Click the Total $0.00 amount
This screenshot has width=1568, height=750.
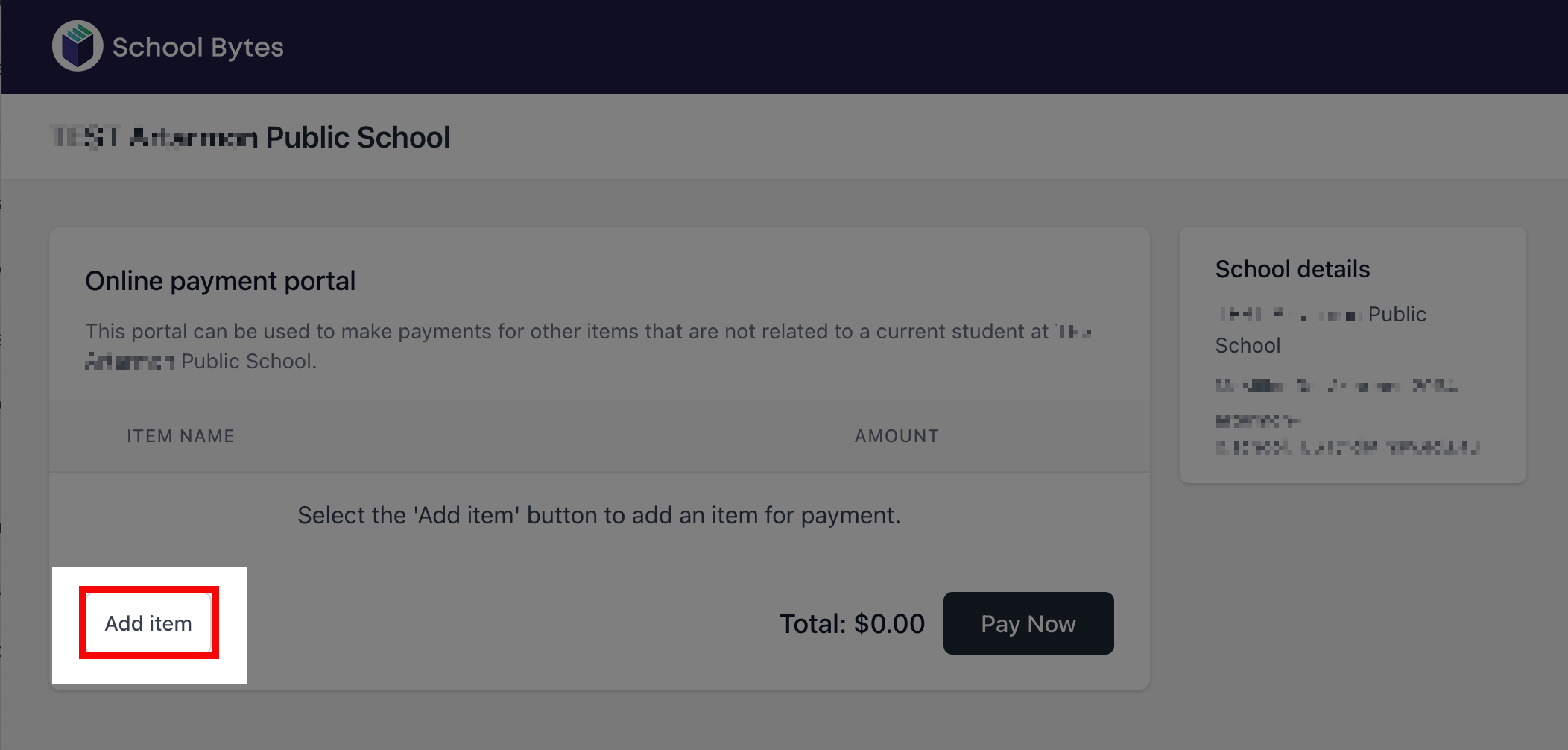tap(851, 624)
